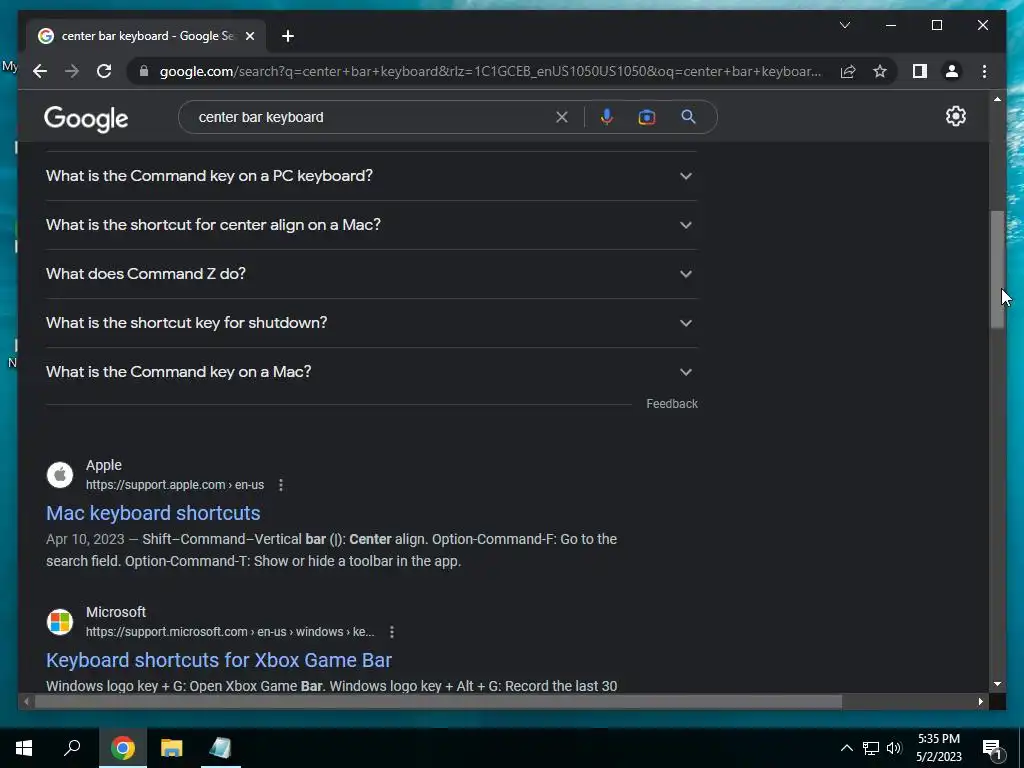Open Chrome three-dot menu

984,71
